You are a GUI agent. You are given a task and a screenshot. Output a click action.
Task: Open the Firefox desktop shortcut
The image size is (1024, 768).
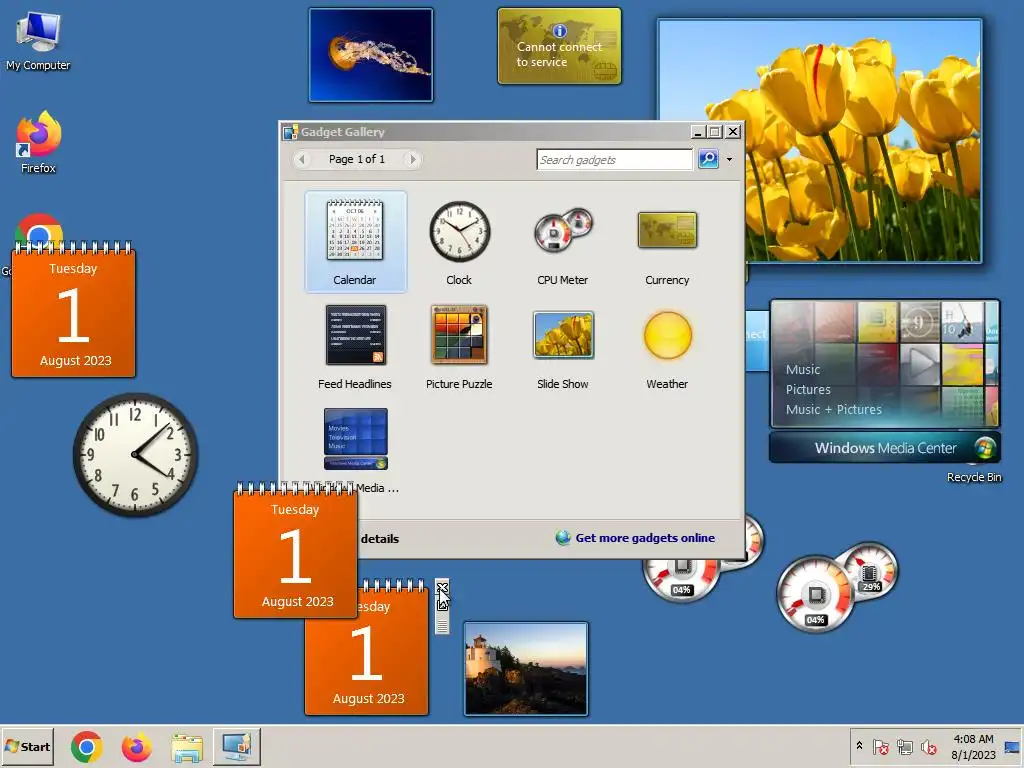[x=38, y=142]
